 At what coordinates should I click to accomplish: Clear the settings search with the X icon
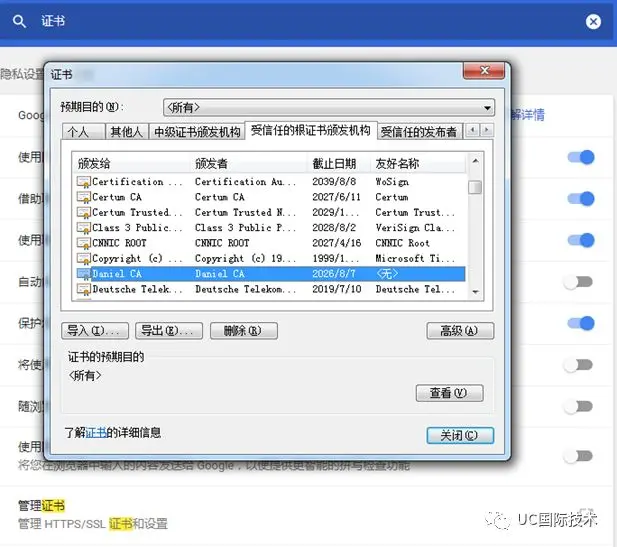[593, 21]
